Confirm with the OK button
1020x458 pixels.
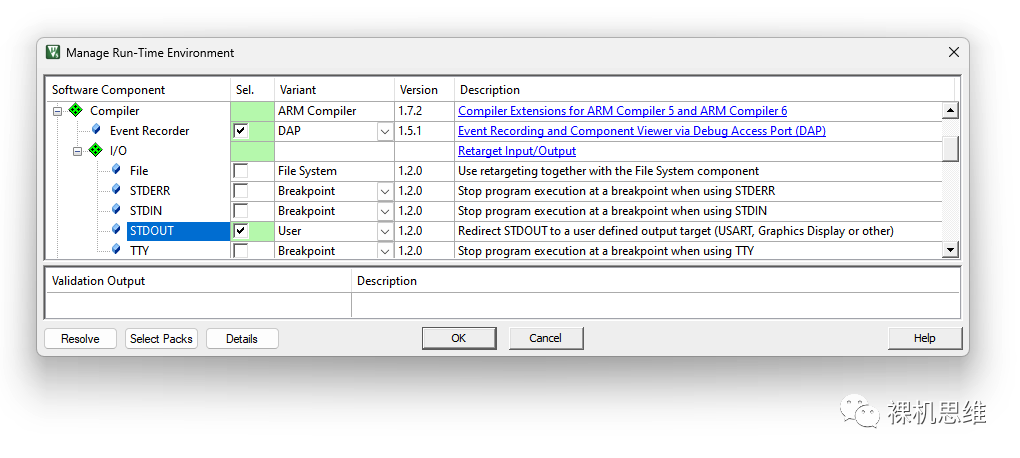click(x=459, y=338)
